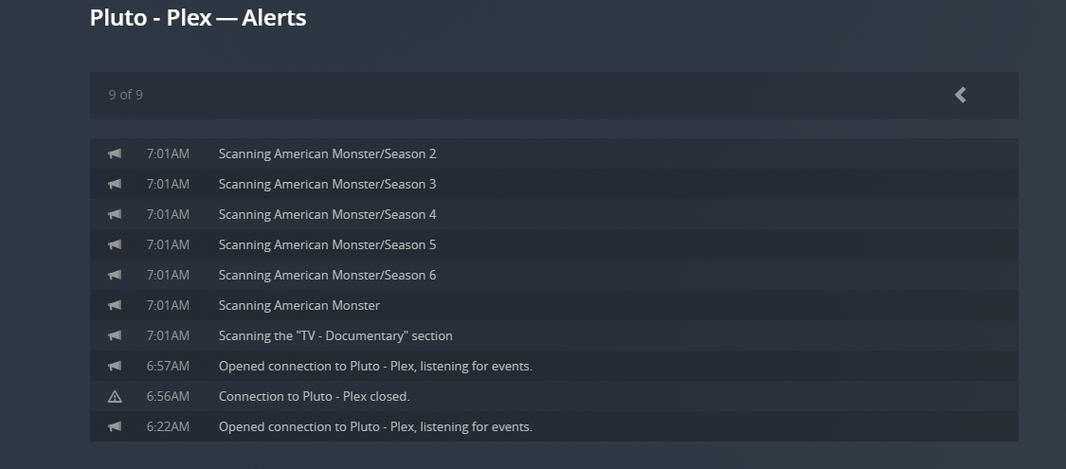
Task: Click megaphone icon for TV - Documentary scan
Action: 115,336
